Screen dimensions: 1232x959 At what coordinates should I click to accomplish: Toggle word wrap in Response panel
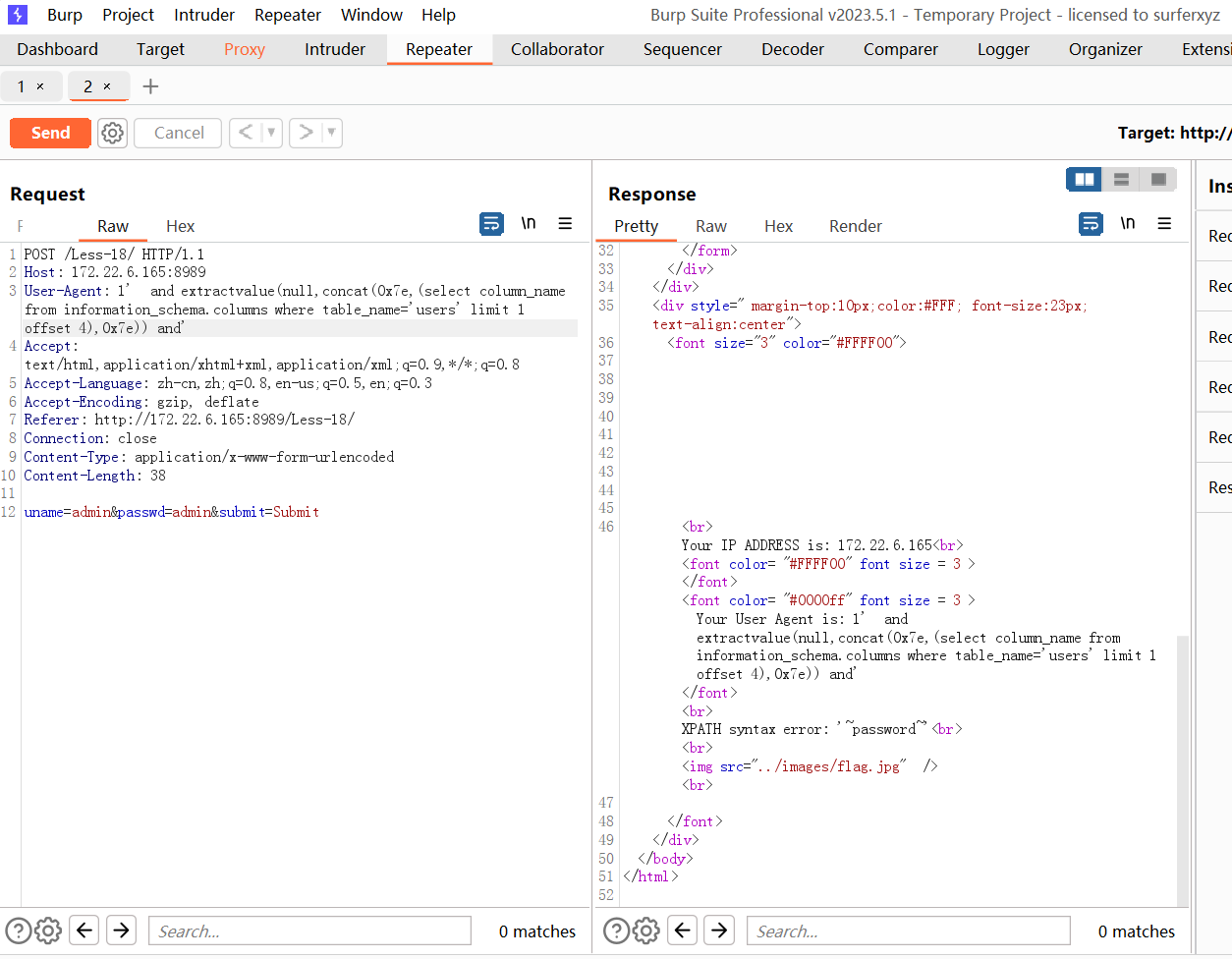click(1091, 224)
